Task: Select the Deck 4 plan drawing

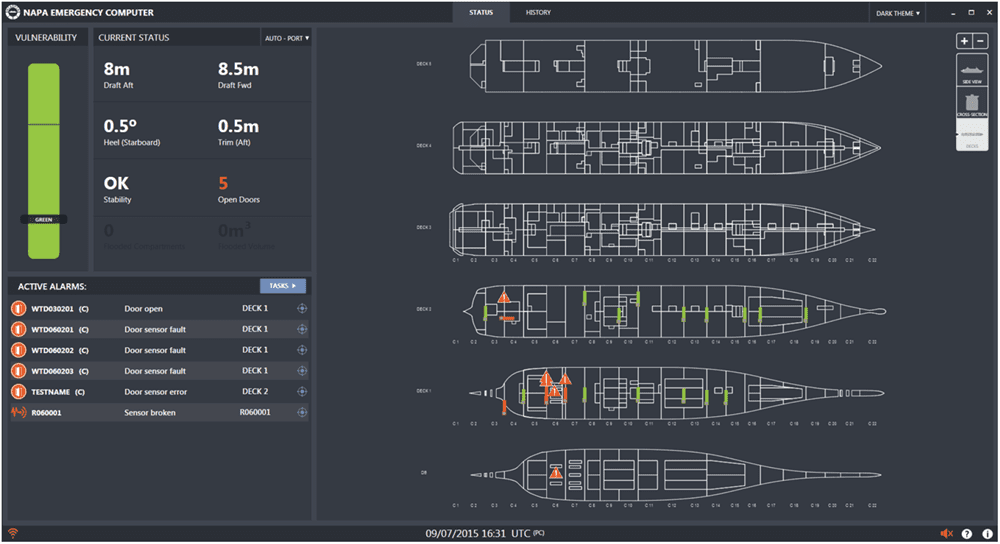Action: pos(666,147)
